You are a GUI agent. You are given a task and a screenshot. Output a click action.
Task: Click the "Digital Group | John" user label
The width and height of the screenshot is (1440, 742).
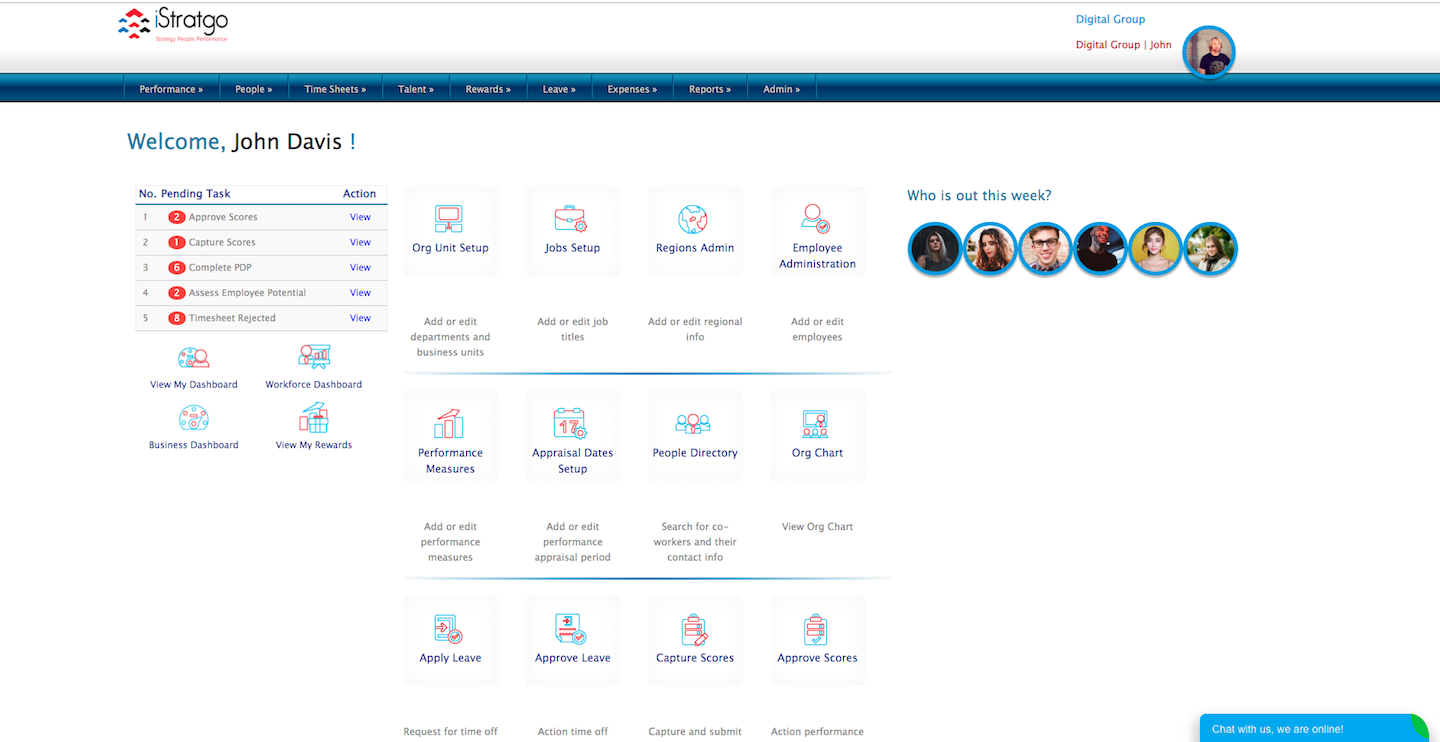tap(1123, 45)
